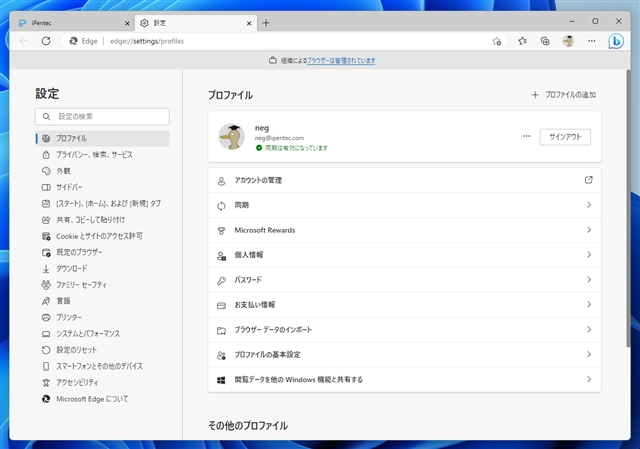Expand the パスワード row chevron

pos(589,280)
